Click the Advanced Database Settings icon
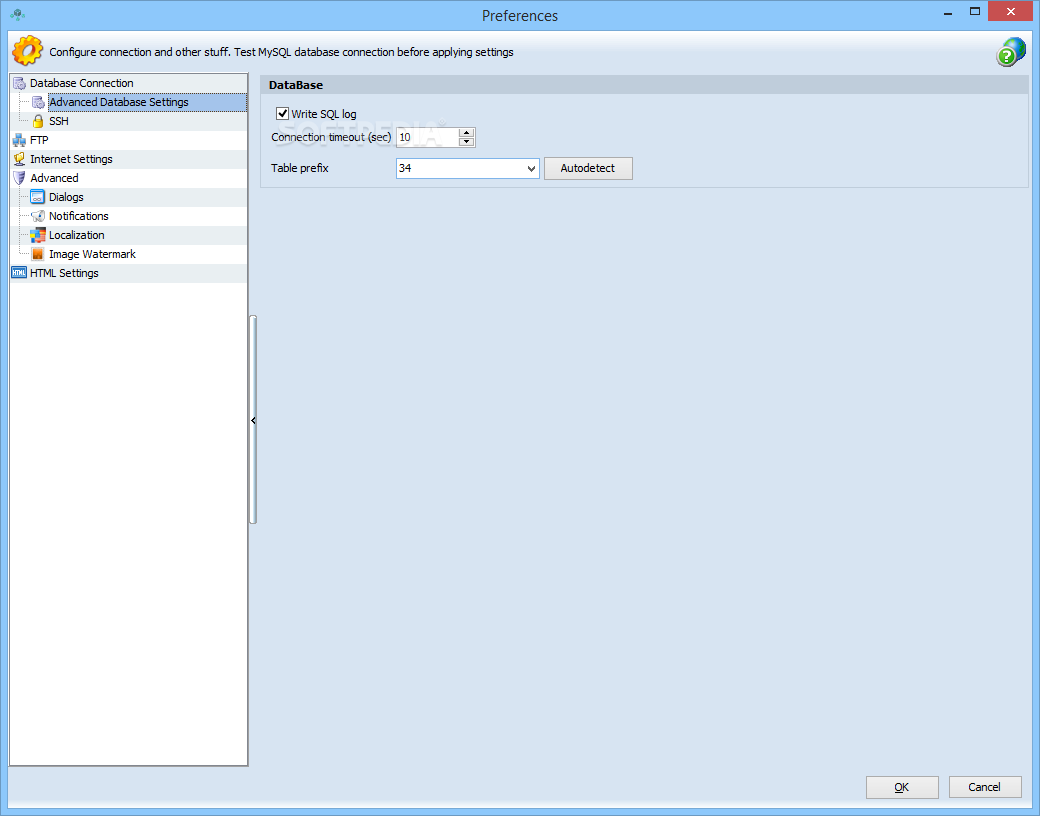 coord(38,102)
